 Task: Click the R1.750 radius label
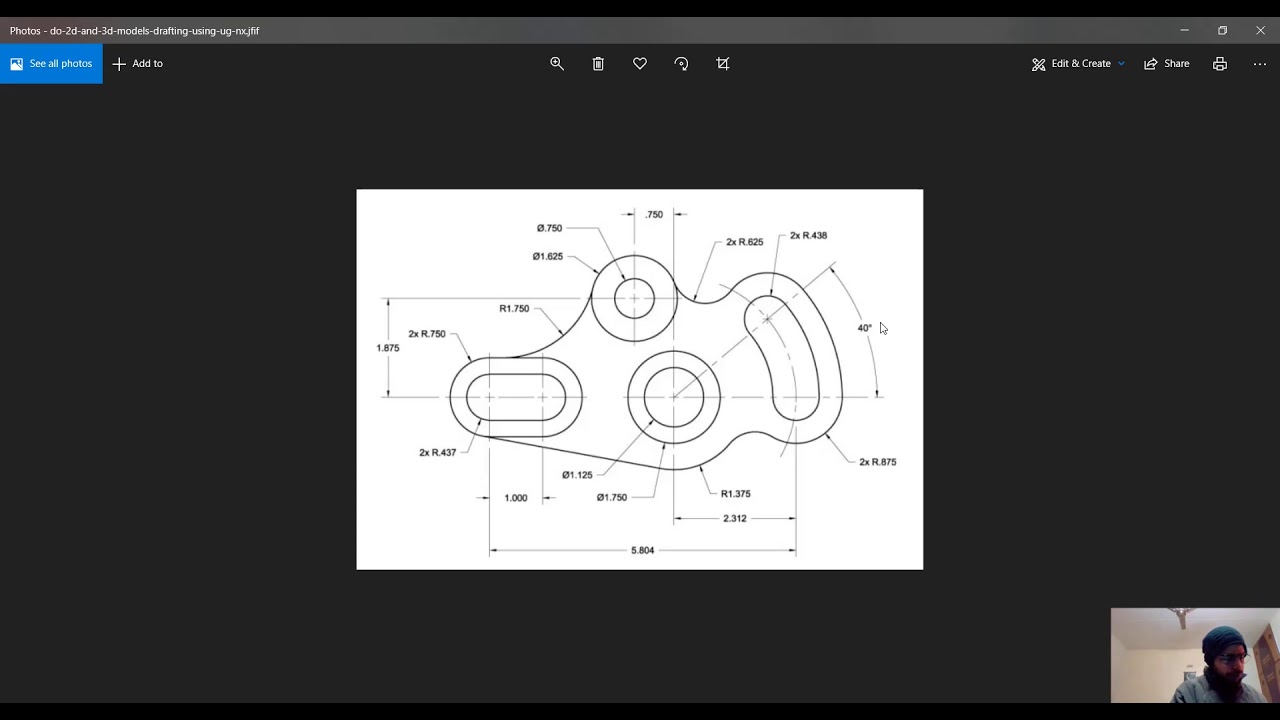click(x=514, y=308)
